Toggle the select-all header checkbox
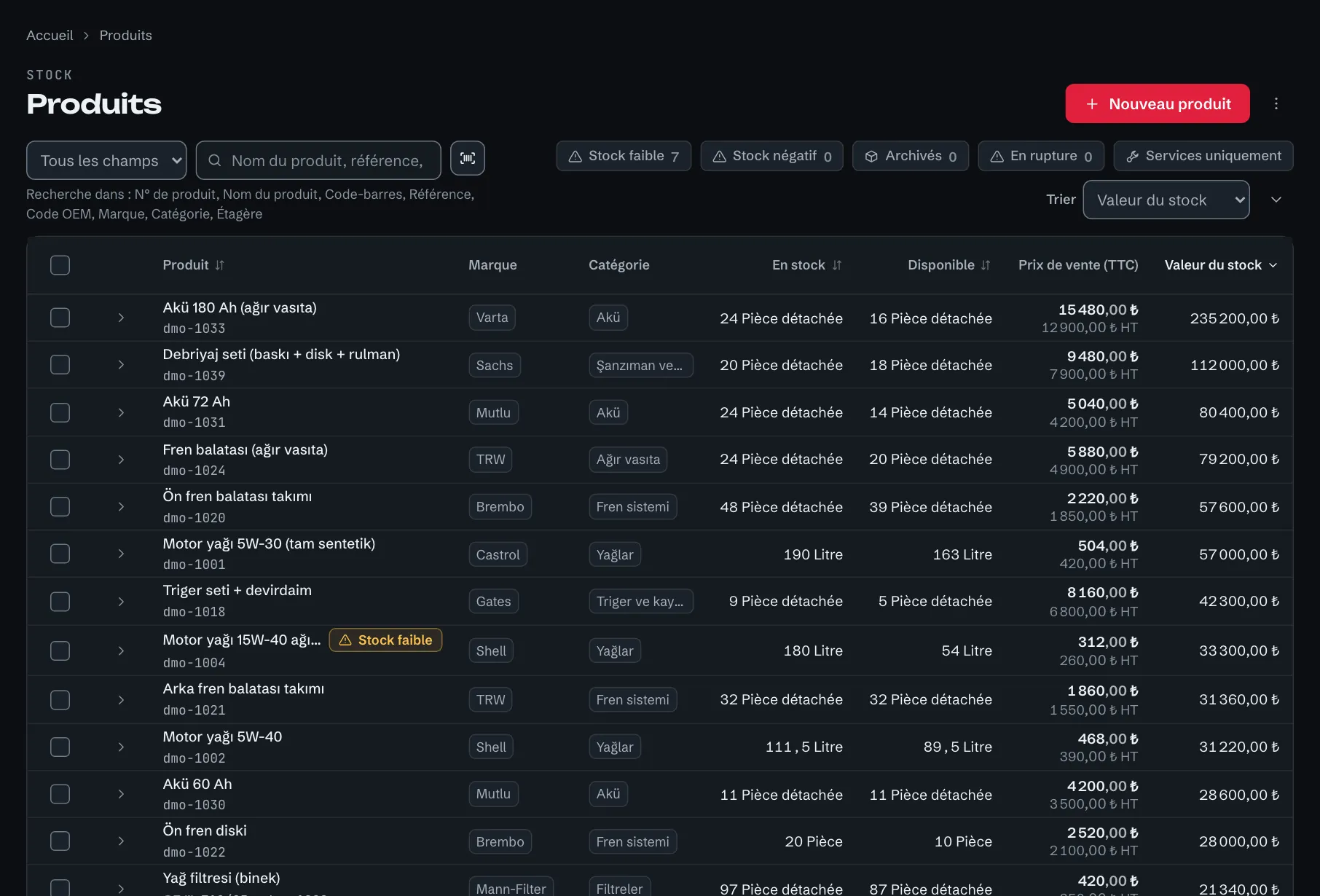1320x896 pixels. (x=60, y=265)
